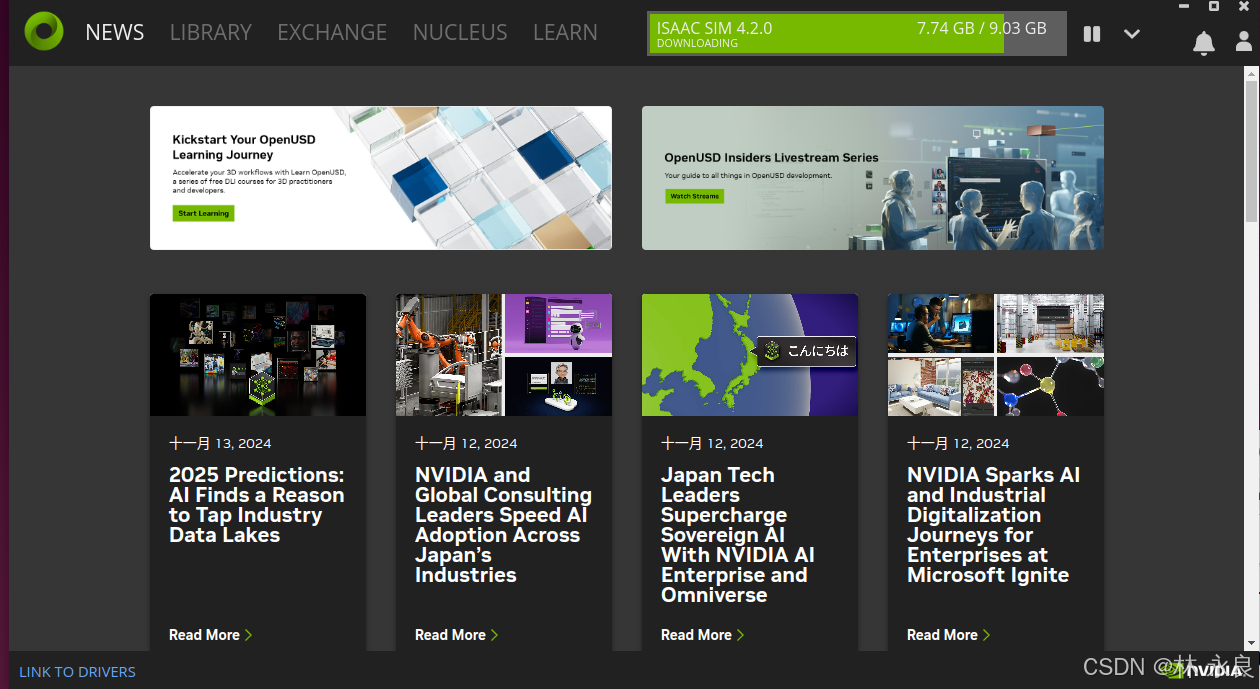
Task: Open the Global Consulting Leaders article thumbnail image
Action: pos(504,355)
